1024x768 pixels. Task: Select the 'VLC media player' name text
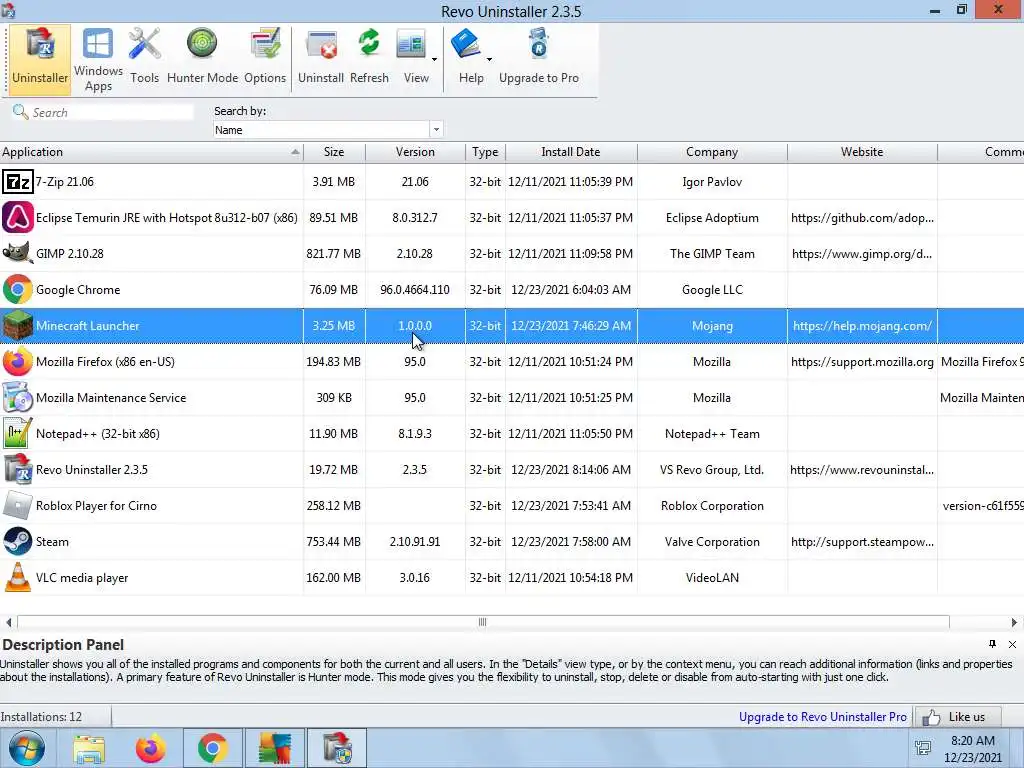point(82,578)
